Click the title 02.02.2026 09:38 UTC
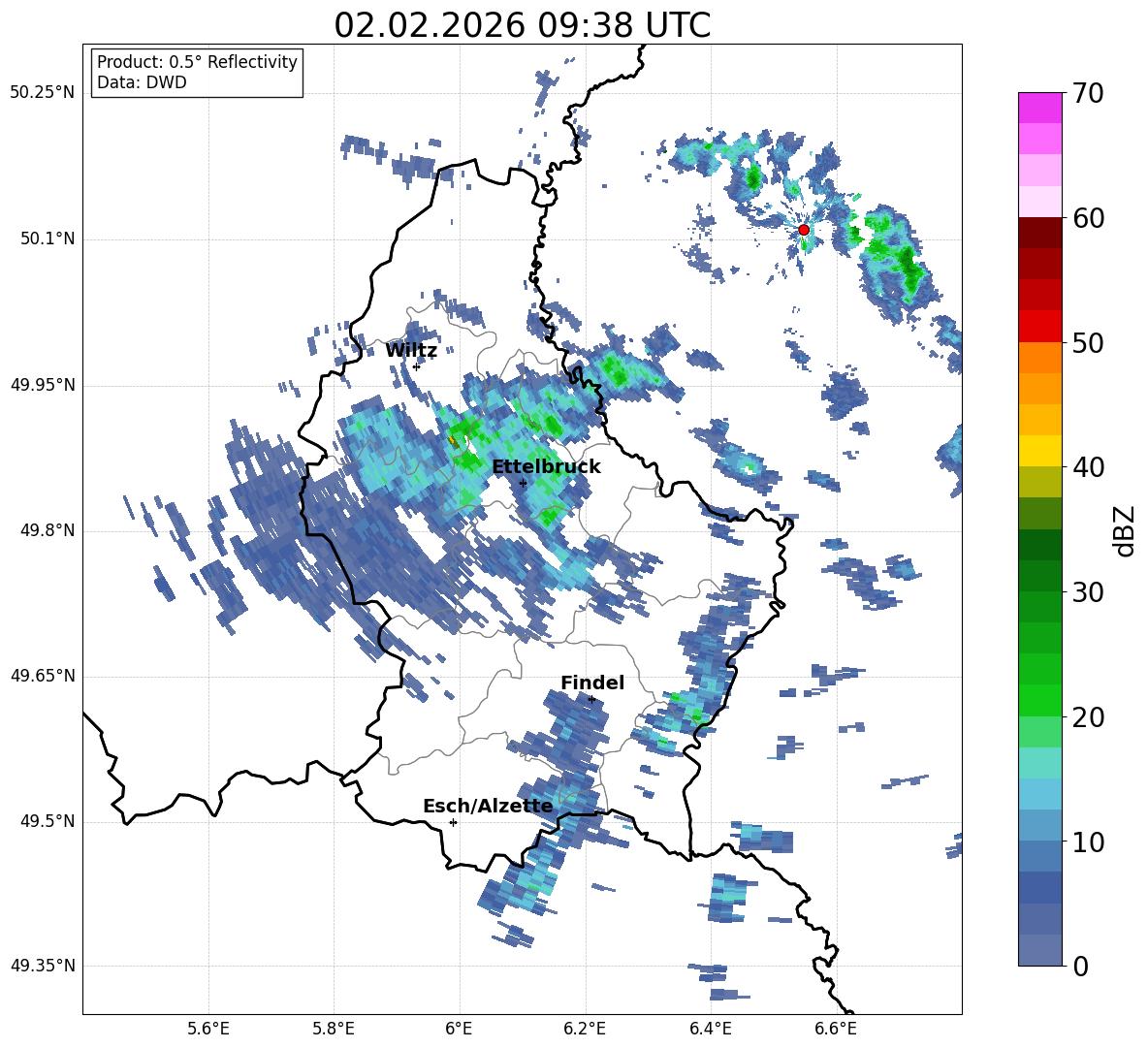 522,25
